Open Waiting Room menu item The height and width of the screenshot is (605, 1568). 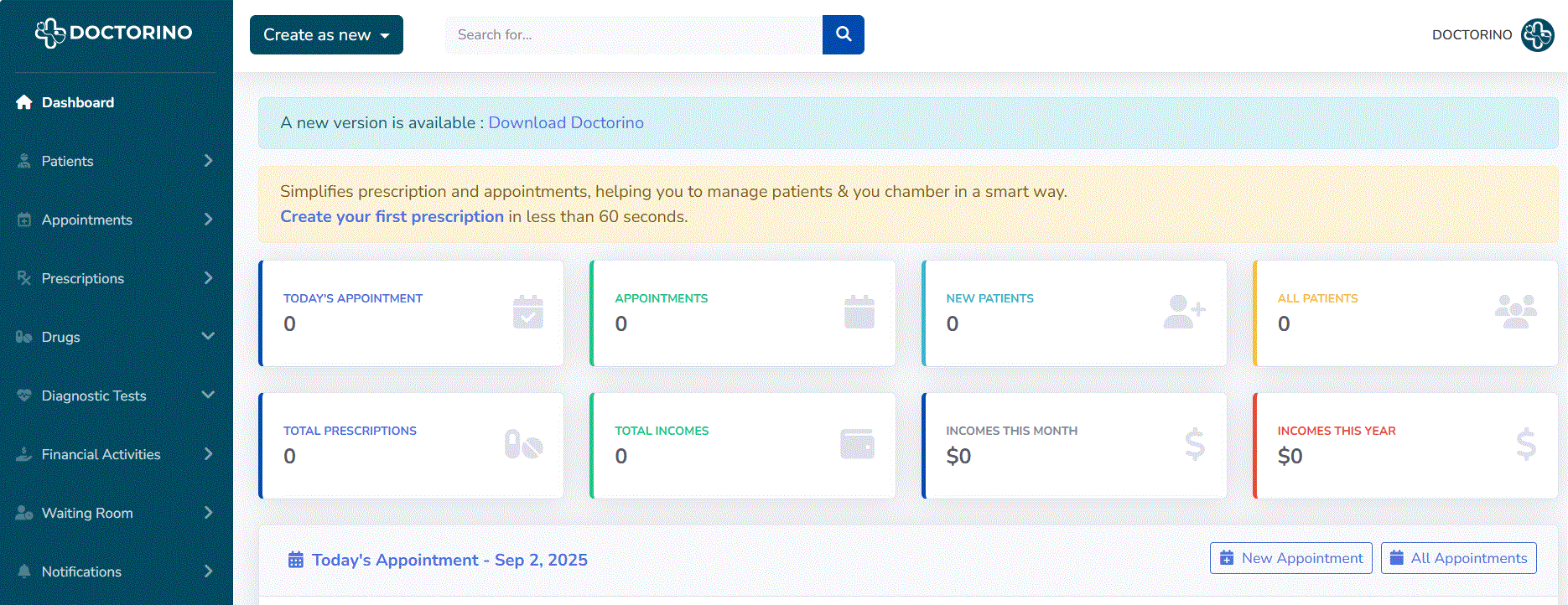tap(87, 513)
